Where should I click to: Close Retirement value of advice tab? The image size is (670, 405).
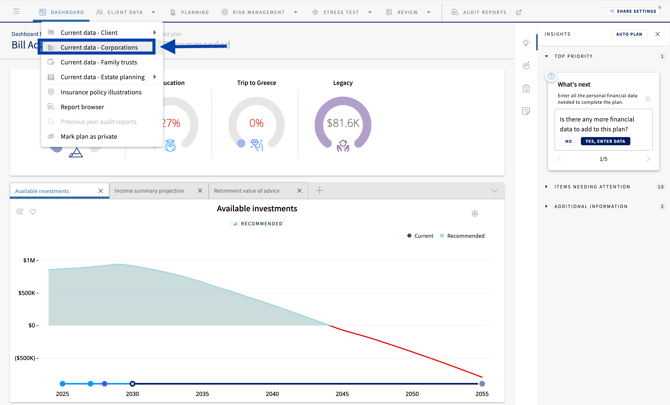pos(300,191)
